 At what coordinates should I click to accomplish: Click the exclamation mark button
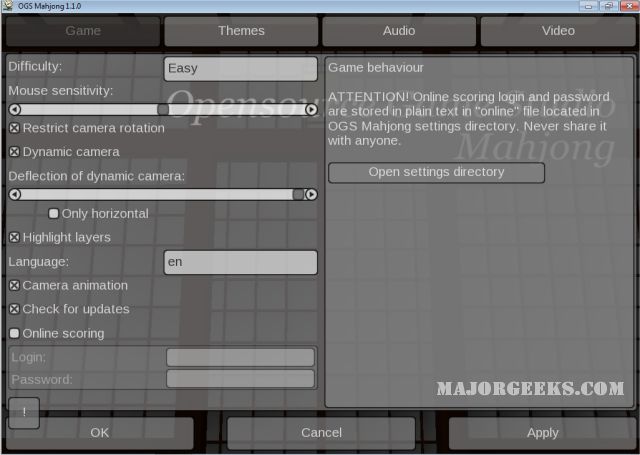pyautogui.click(x=24, y=413)
